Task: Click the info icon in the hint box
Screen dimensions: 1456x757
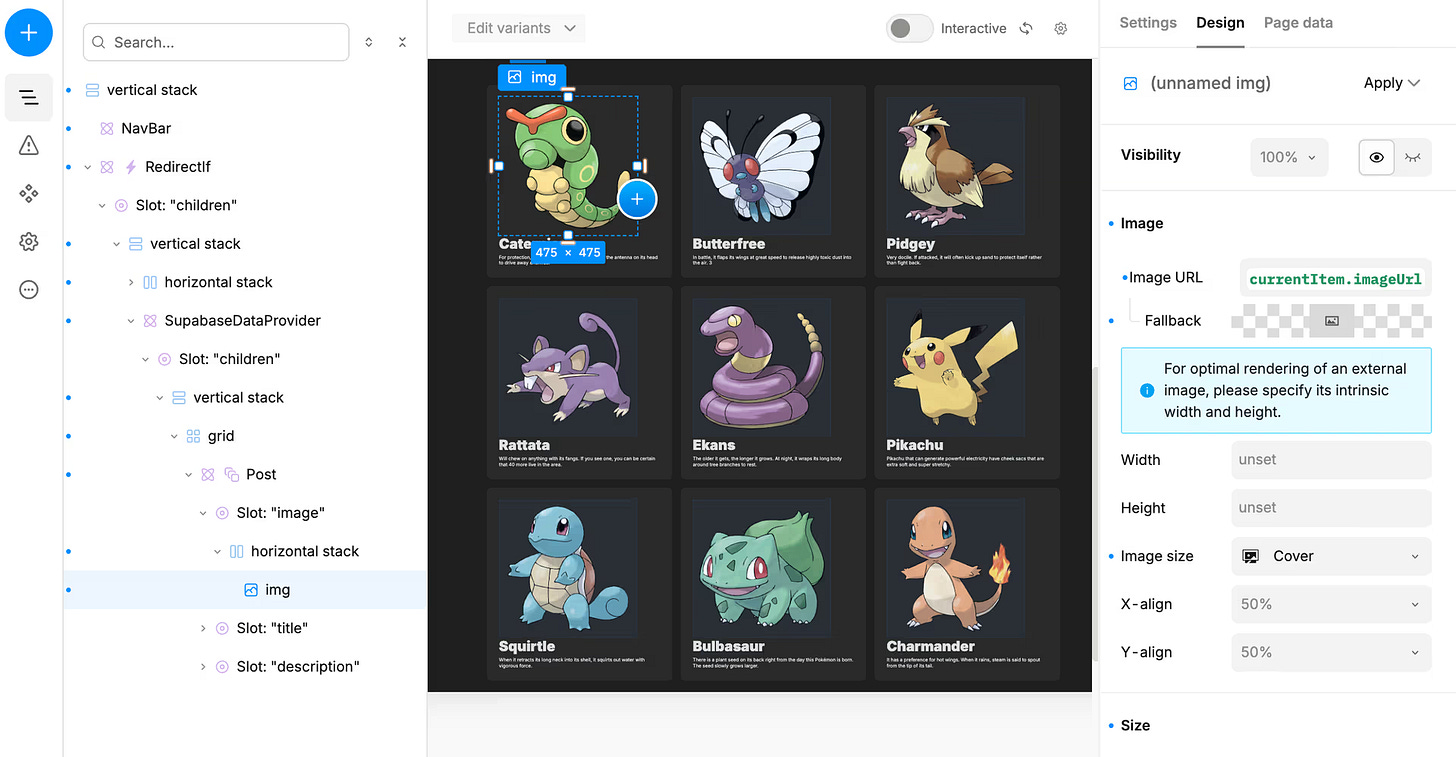Action: coord(1147,390)
